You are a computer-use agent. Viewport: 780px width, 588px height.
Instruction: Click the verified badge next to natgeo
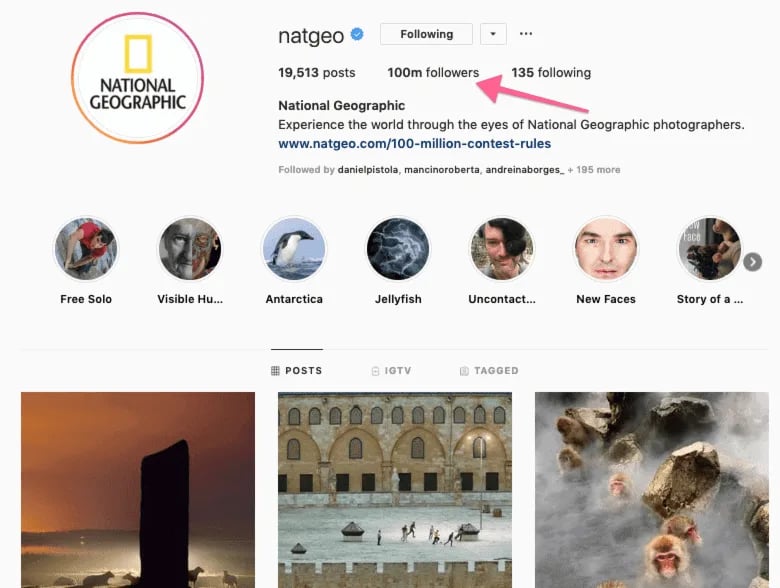point(357,35)
